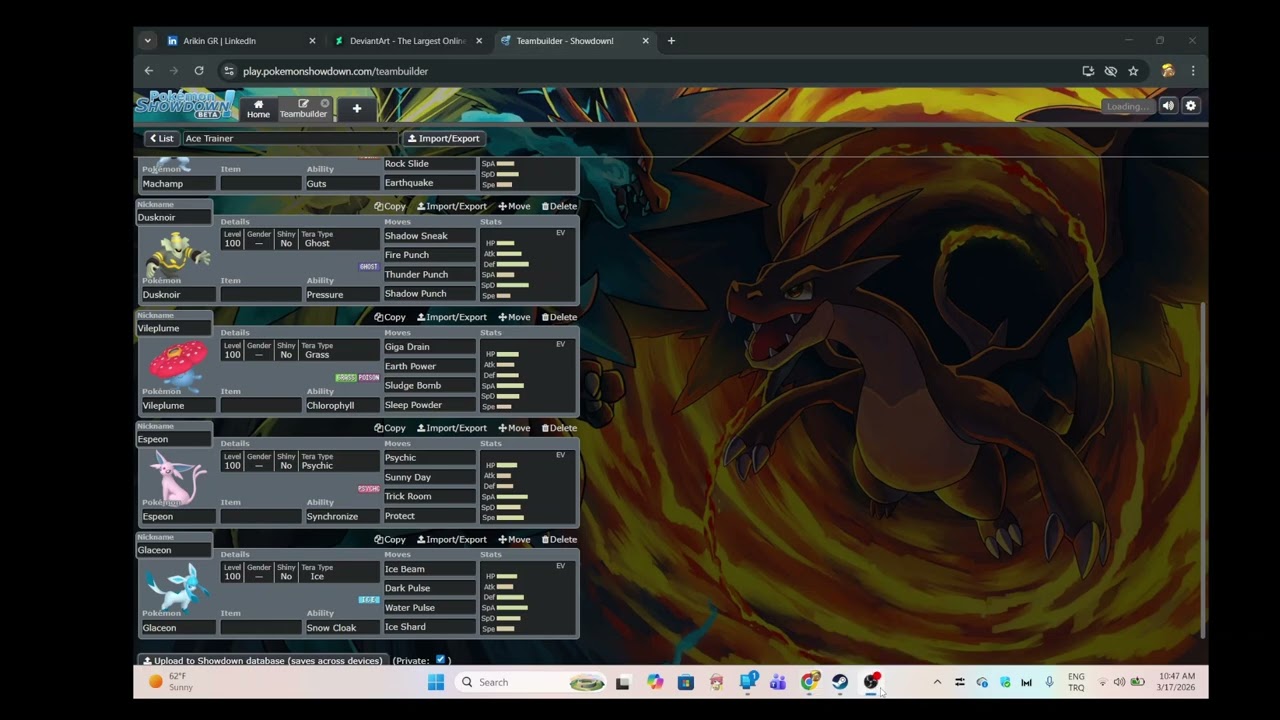
Task: Import/Export the Dusknoir set
Action: [451, 206]
